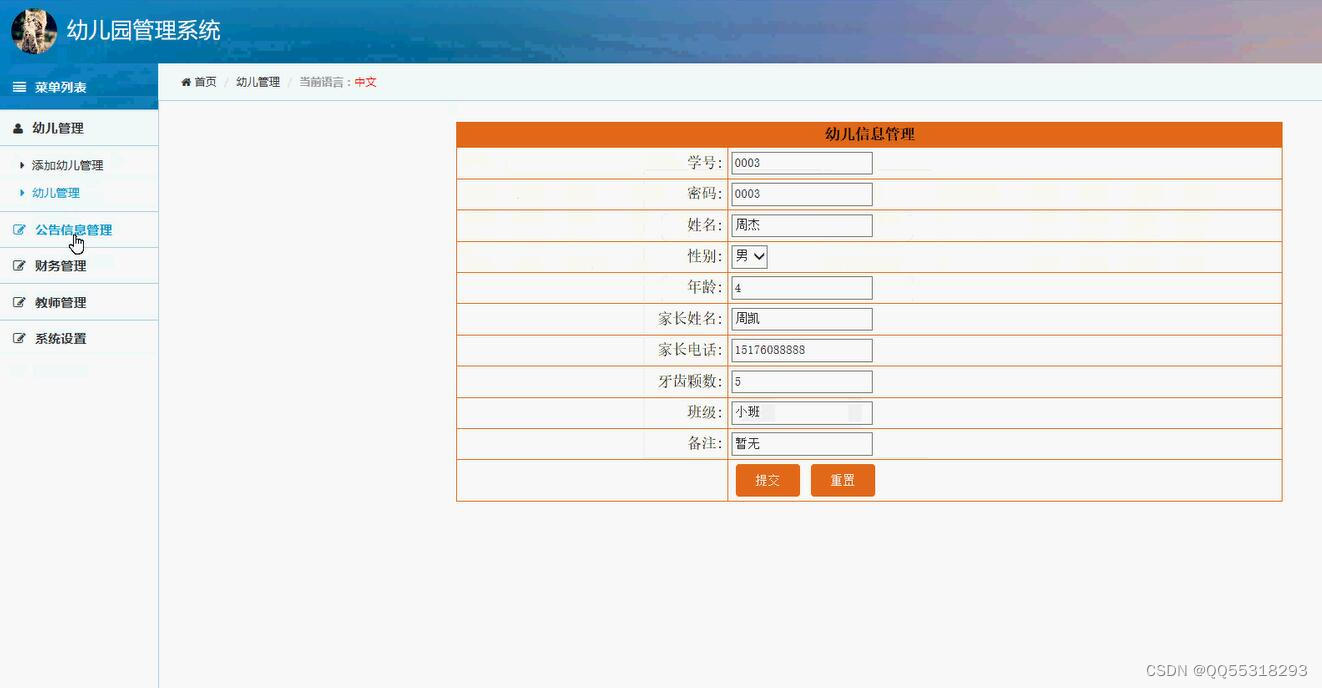Click the 牙齿颗数: label
The height and width of the screenshot is (688, 1322).
pos(690,381)
